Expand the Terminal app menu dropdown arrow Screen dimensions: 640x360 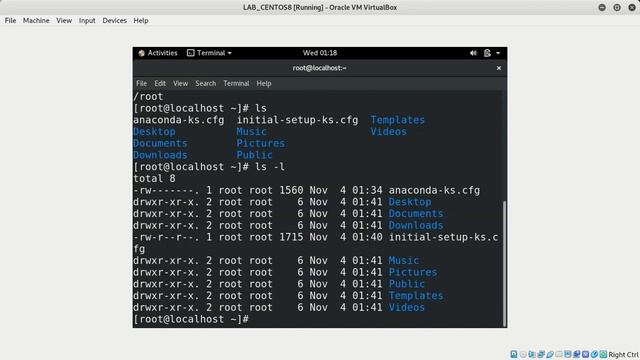(229, 53)
